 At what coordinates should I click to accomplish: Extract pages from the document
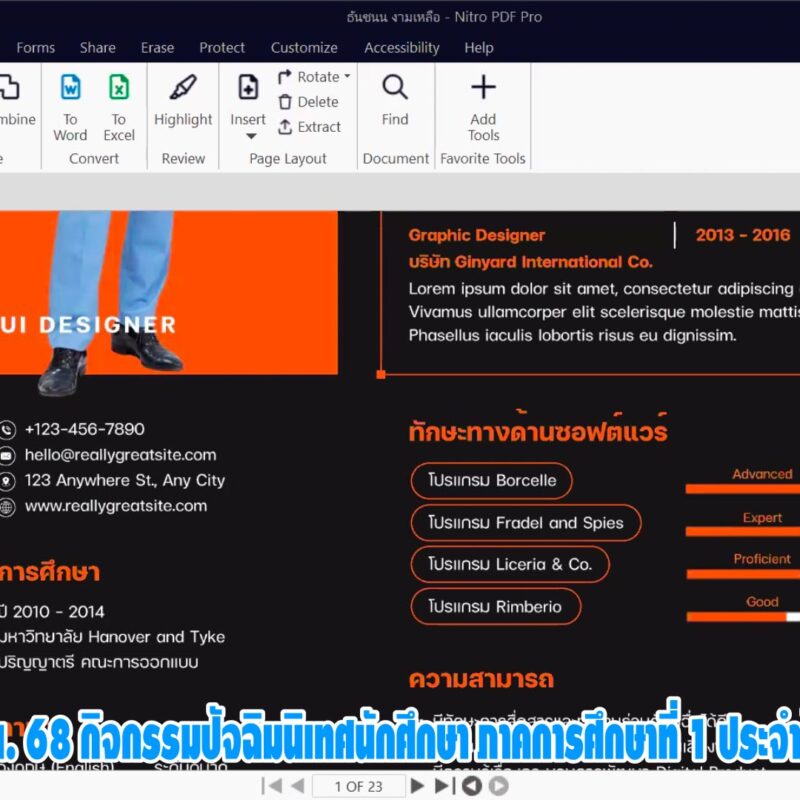point(309,127)
